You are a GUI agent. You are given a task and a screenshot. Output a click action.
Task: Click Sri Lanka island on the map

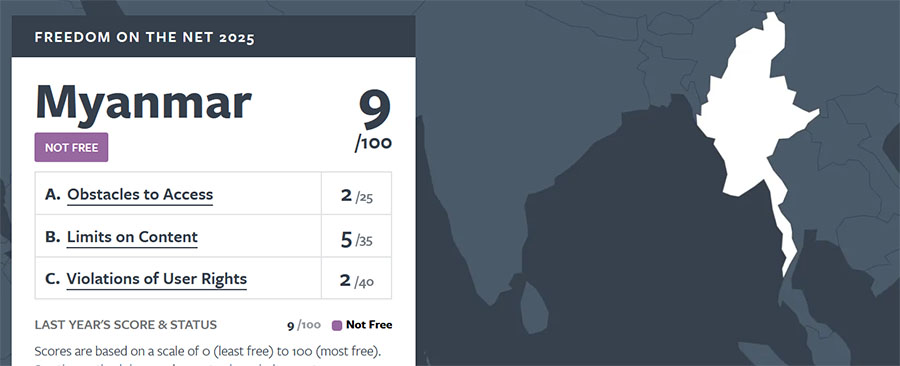point(535,302)
